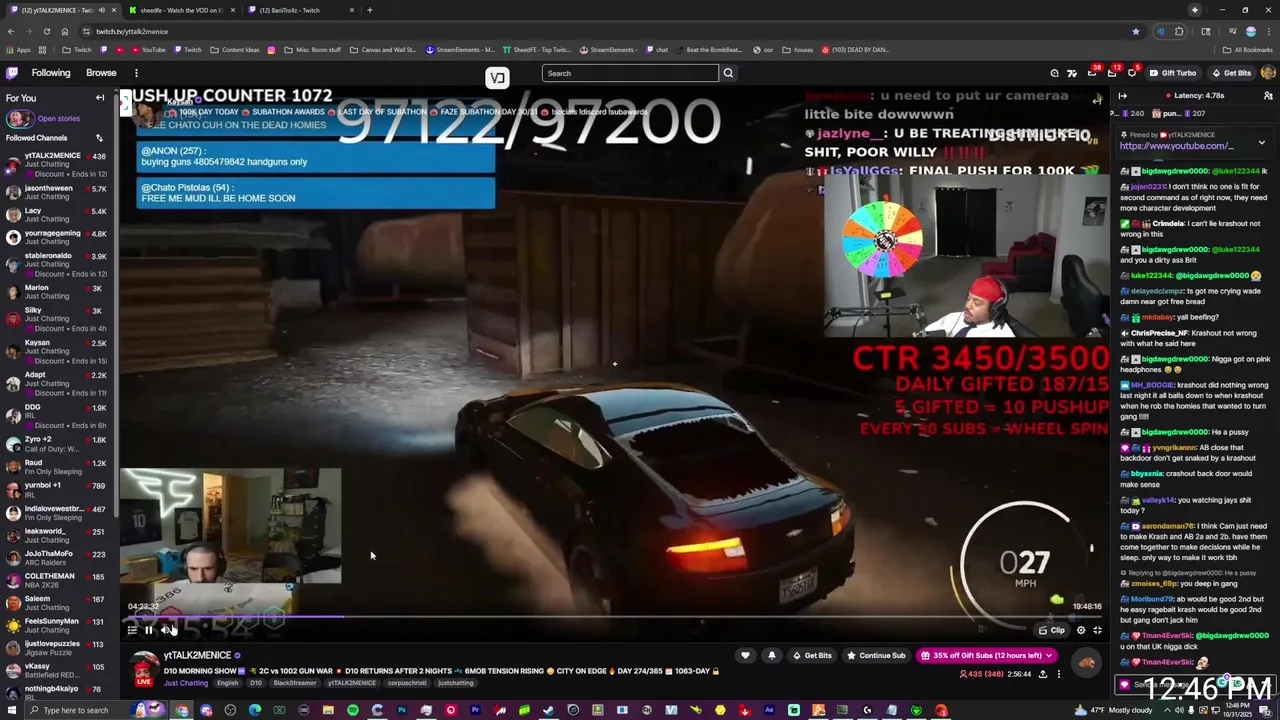This screenshot has height=720, width=1280.
Task: Click the heart follow button
Action: tap(745, 655)
